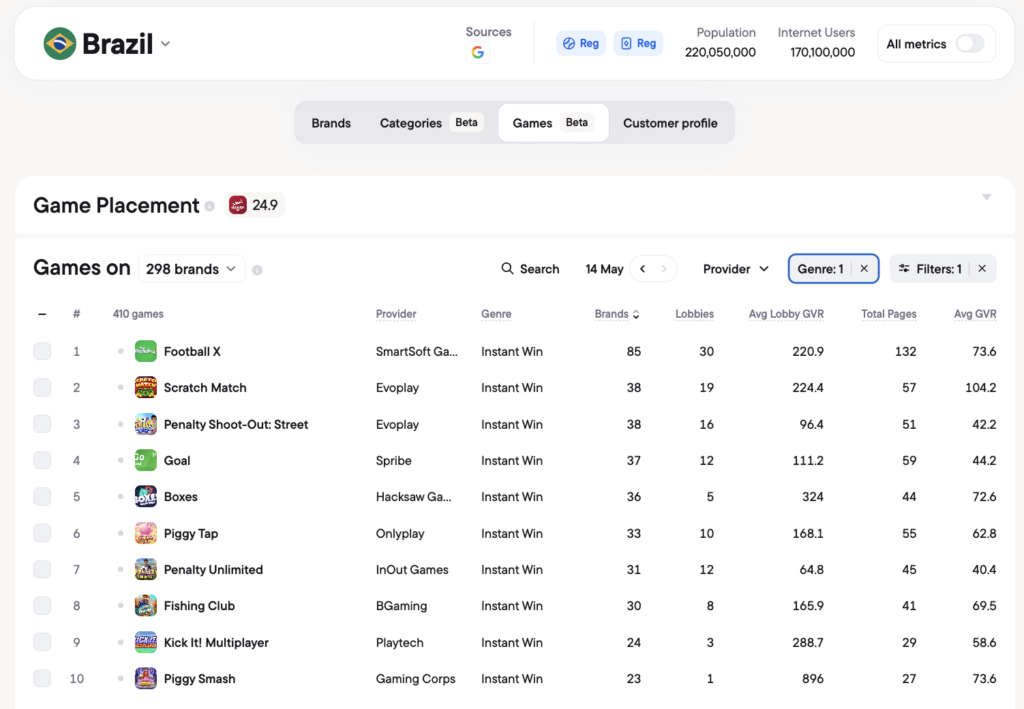Click the red game icon next to 24.9
Image resolution: width=1024 pixels, height=709 pixels.
click(x=238, y=205)
